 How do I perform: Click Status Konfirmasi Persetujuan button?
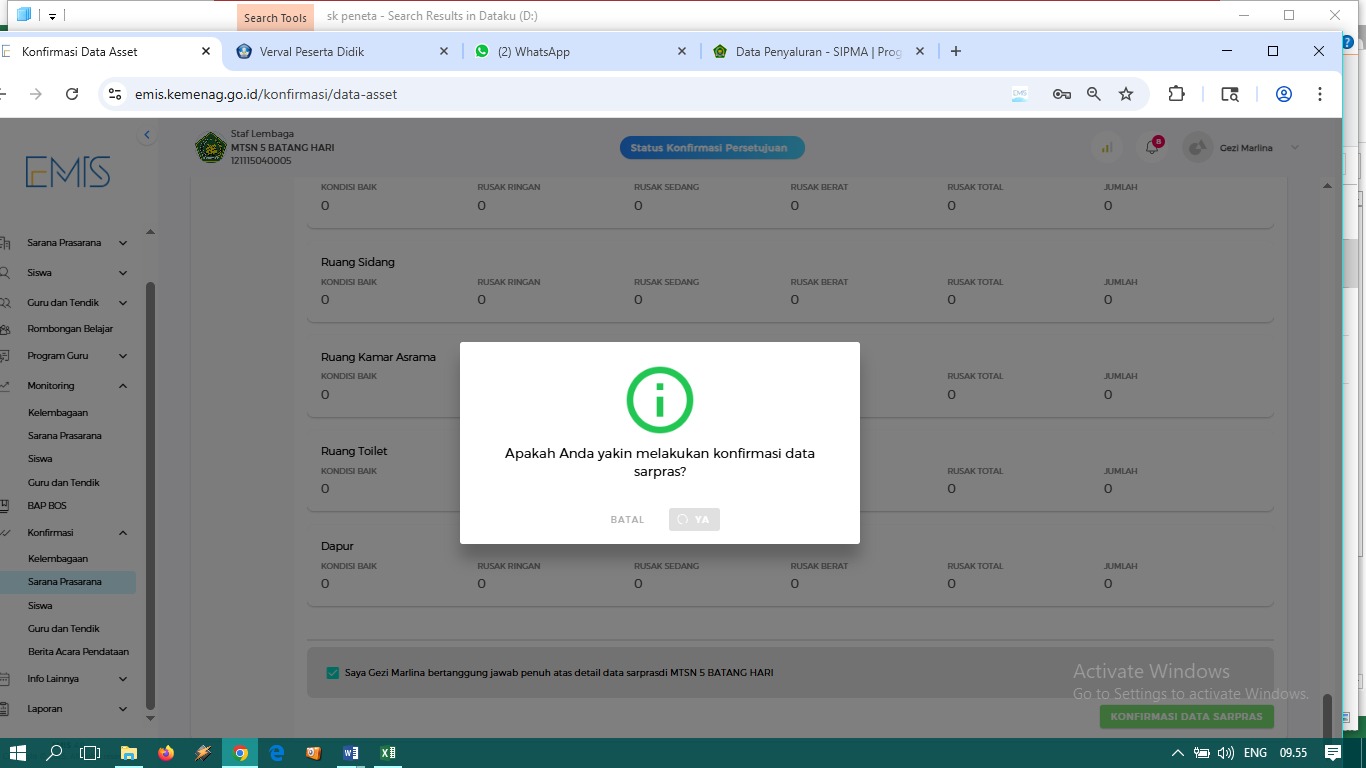coord(712,148)
